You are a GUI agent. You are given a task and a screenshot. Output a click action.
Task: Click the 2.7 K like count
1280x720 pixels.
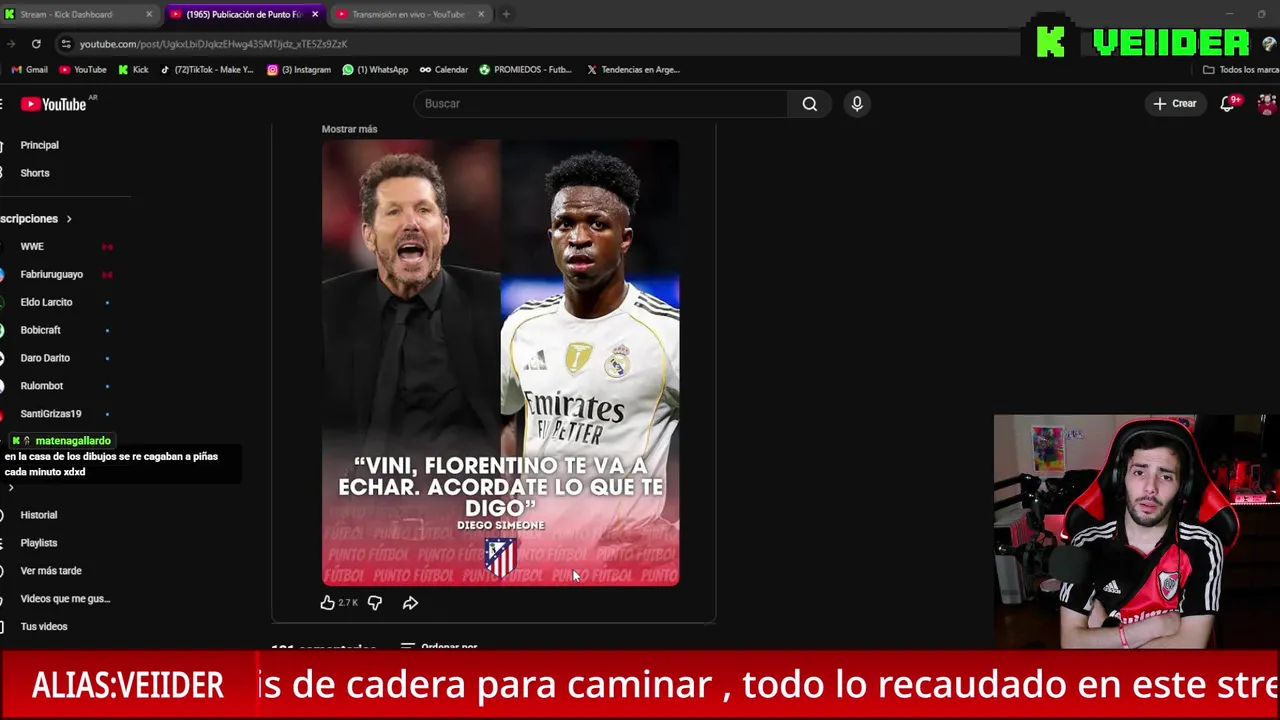coord(348,603)
